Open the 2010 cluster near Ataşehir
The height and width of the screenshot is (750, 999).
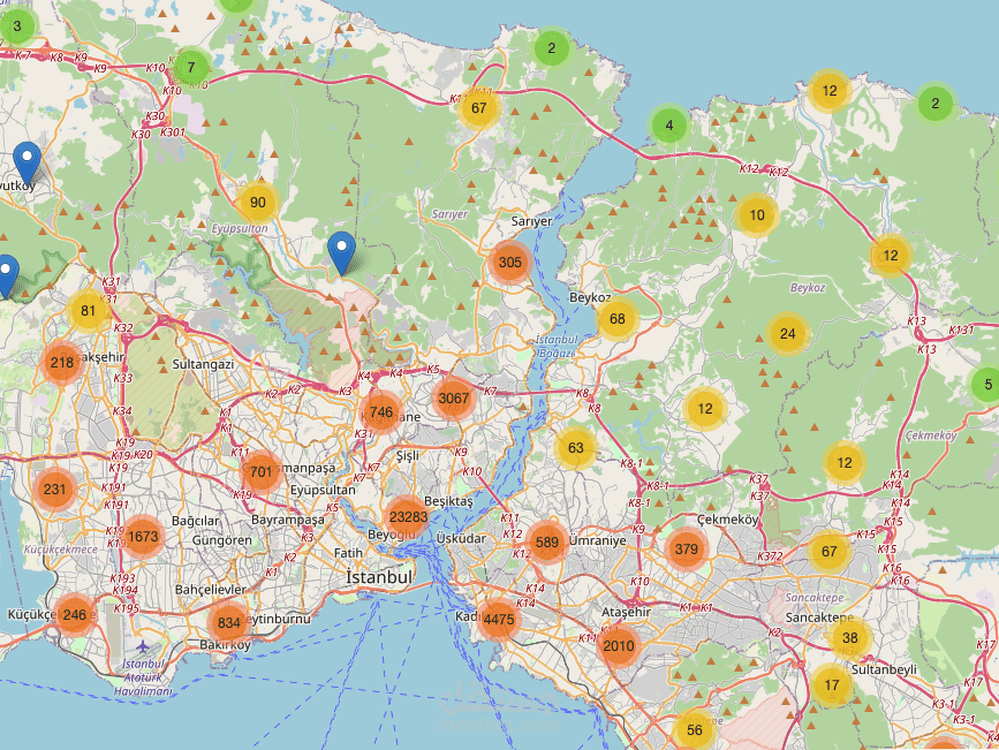(x=619, y=646)
